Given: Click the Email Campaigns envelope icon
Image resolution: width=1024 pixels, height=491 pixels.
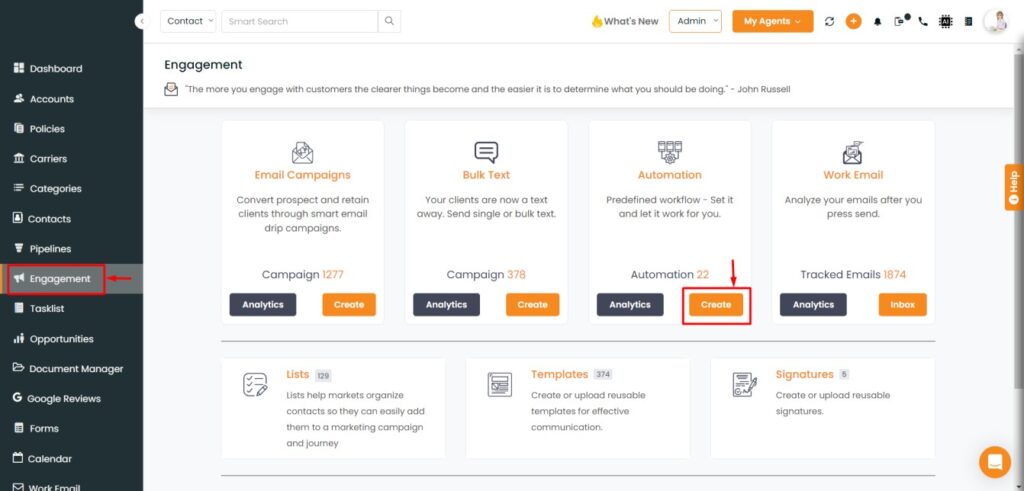Looking at the screenshot, I should tap(302, 152).
